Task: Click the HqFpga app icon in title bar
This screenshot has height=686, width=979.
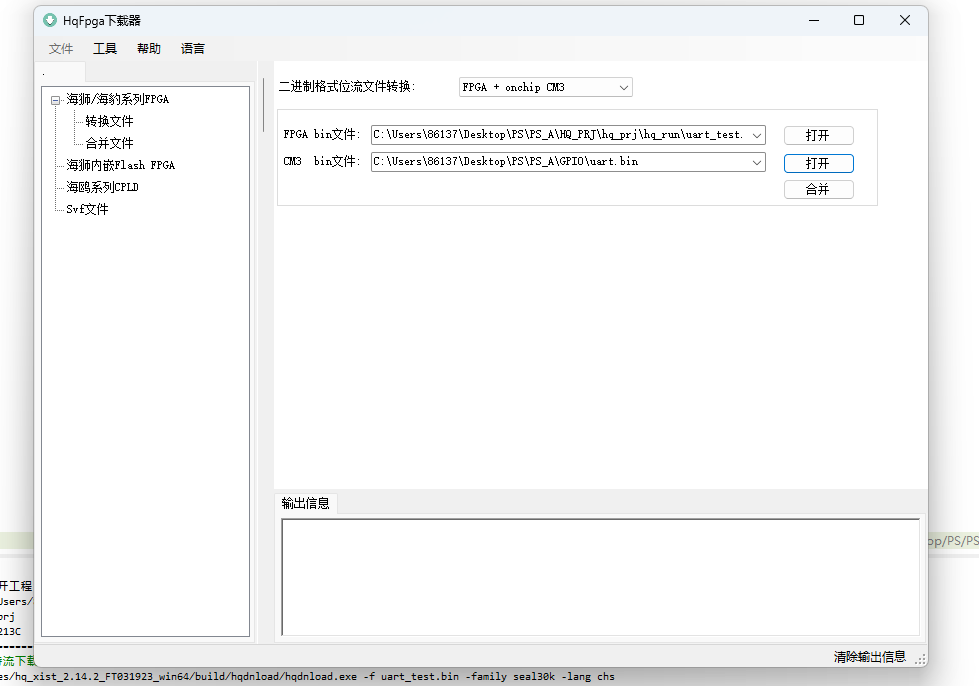Action: pyautogui.click(x=50, y=20)
